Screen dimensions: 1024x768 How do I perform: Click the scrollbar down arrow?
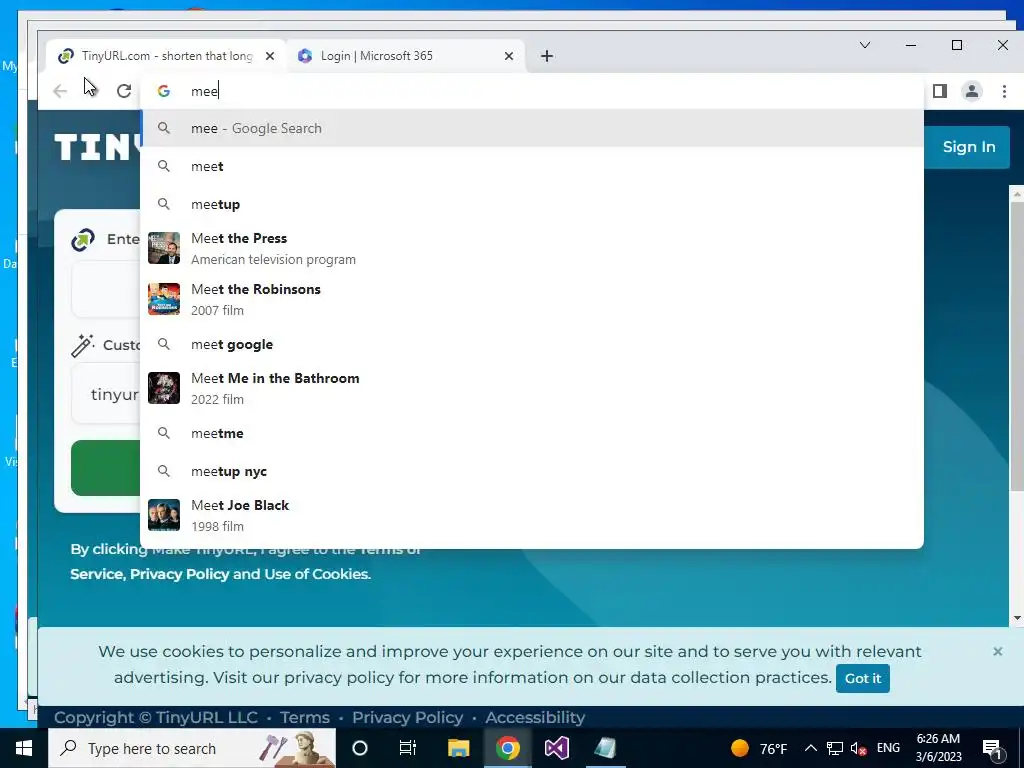pyautogui.click(x=1017, y=618)
